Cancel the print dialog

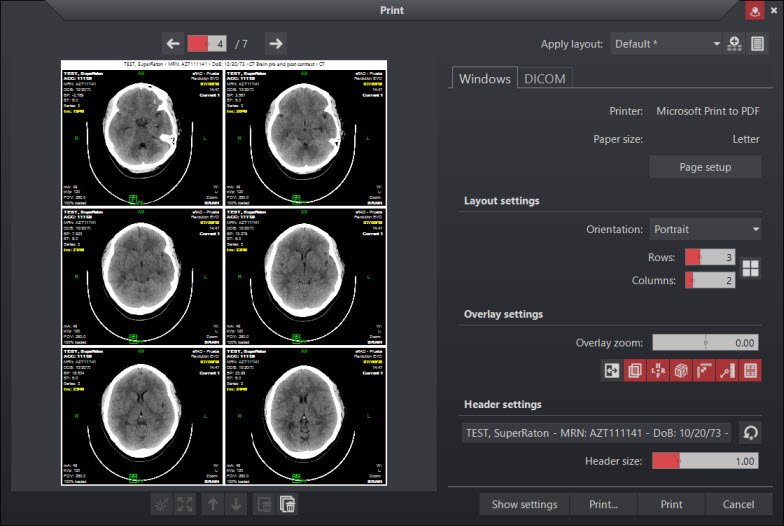click(x=738, y=504)
